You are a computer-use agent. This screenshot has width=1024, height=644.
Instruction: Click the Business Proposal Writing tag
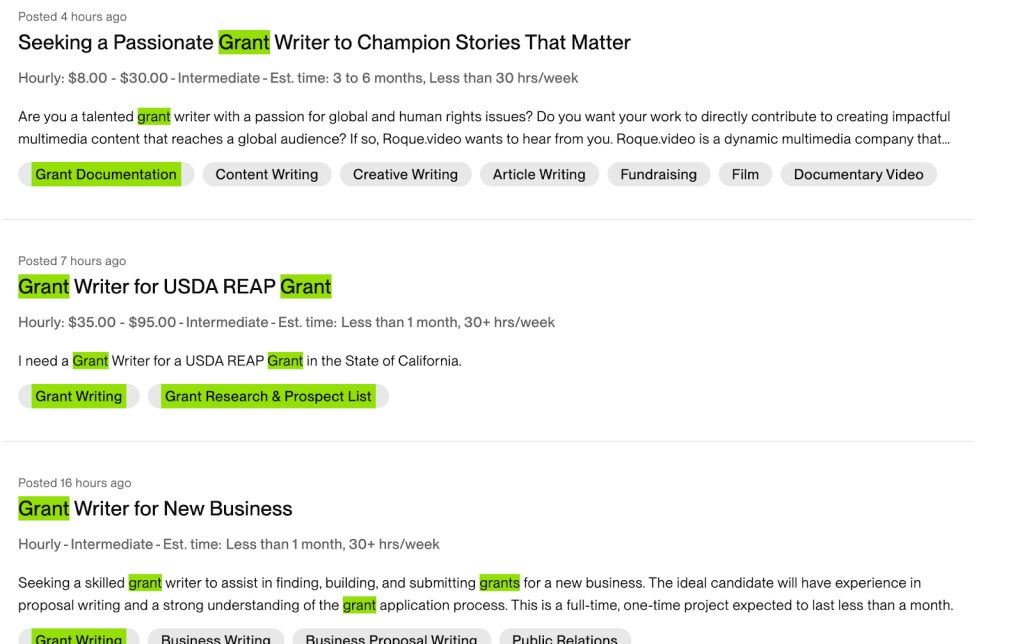391,638
